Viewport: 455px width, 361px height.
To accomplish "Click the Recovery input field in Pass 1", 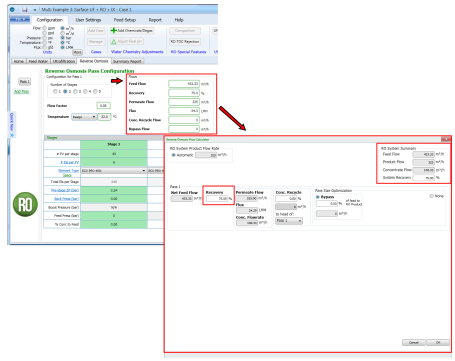I will 217,199.
